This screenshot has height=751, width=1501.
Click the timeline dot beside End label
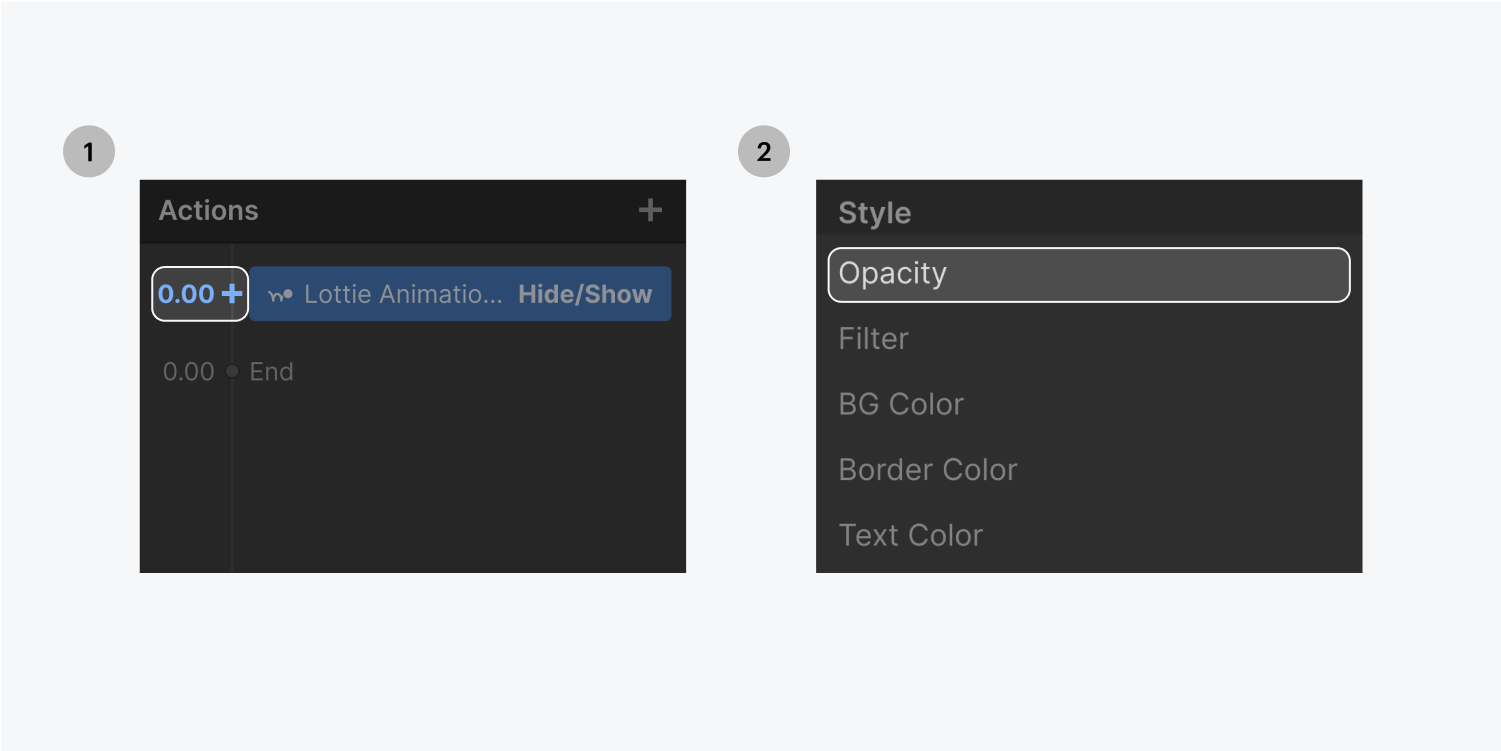pos(231,371)
